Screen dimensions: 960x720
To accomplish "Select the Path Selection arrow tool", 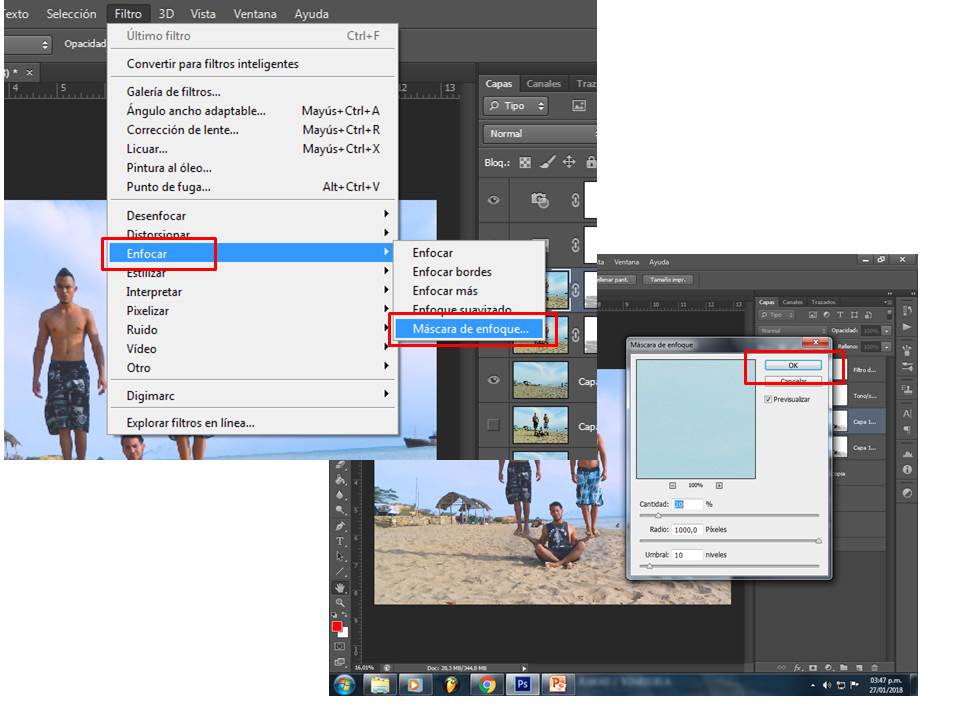I will click(340, 557).
